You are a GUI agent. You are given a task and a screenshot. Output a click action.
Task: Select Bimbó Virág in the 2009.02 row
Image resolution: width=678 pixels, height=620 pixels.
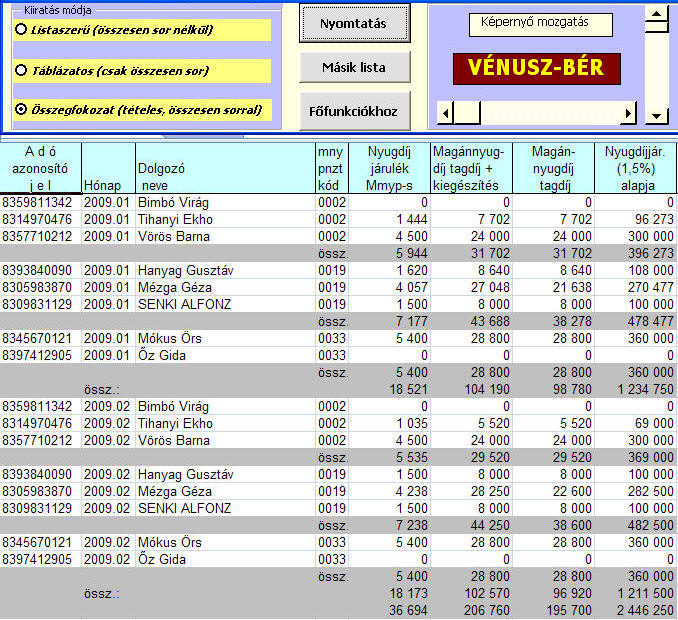tap(173, 406)
